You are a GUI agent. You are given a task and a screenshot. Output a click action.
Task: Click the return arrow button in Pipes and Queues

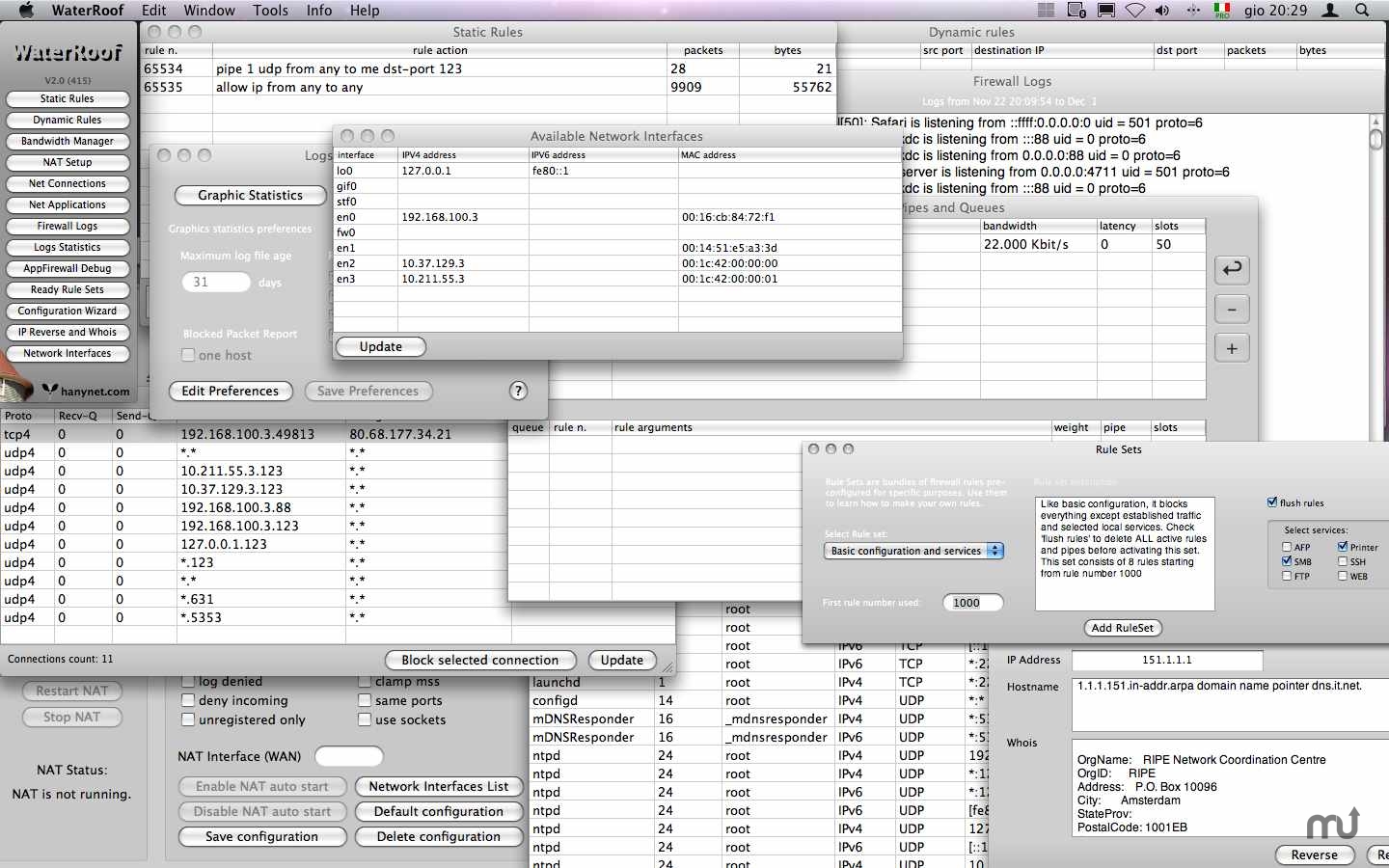click(x=1232, y=269)
